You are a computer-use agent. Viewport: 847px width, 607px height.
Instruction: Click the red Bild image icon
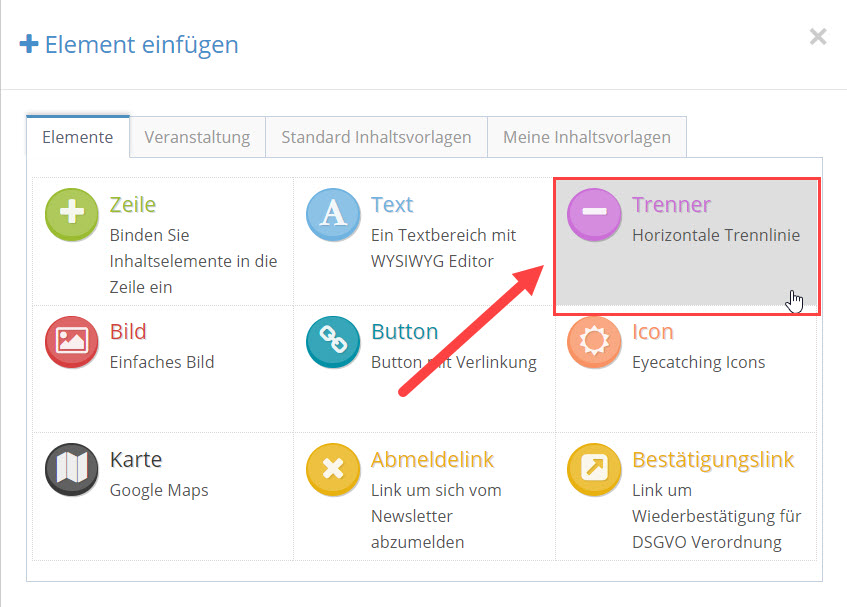[x=72, y=341]
